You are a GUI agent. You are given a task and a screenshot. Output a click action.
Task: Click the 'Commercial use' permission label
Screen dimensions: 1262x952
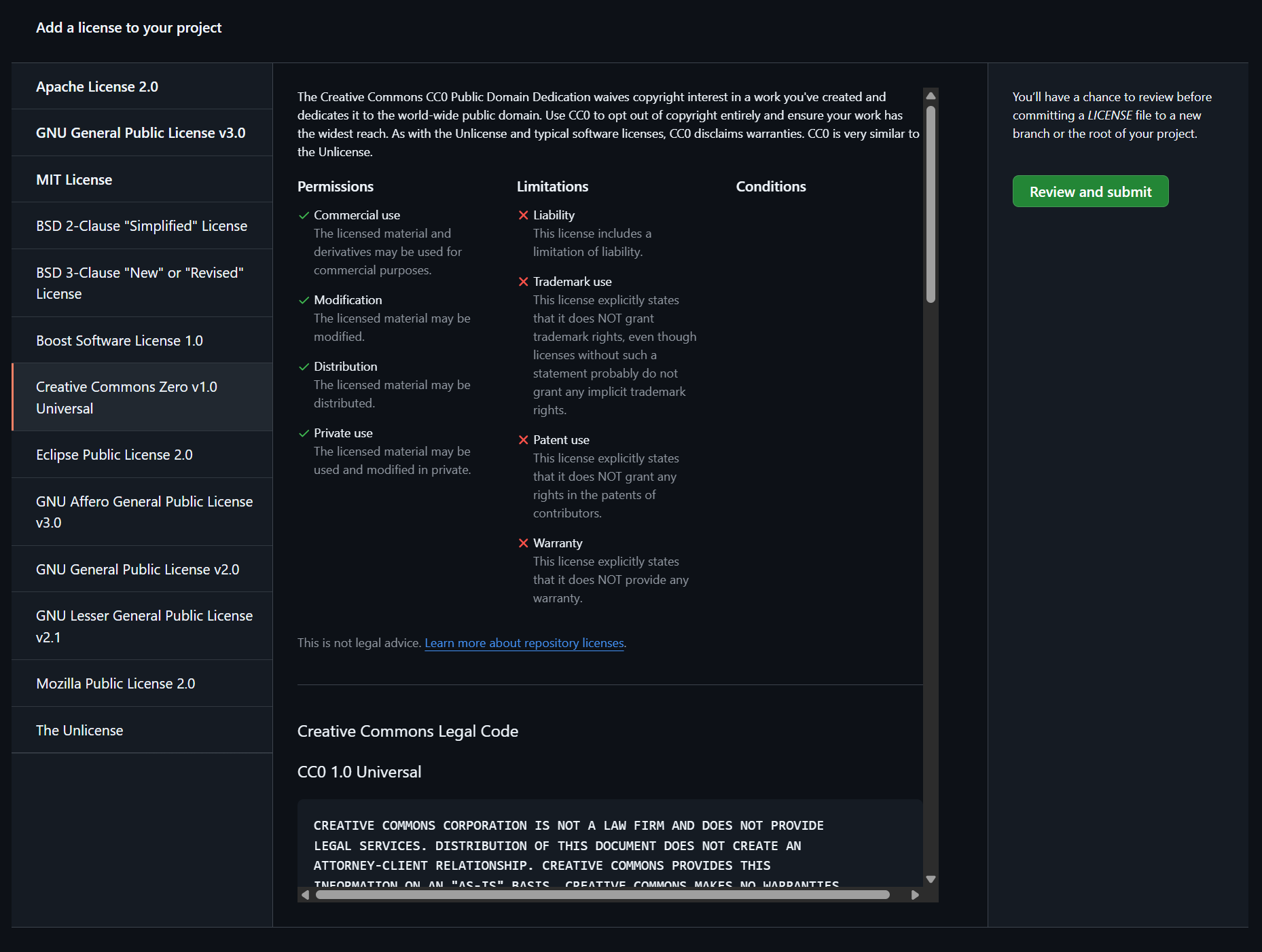(x=357, y=215)
